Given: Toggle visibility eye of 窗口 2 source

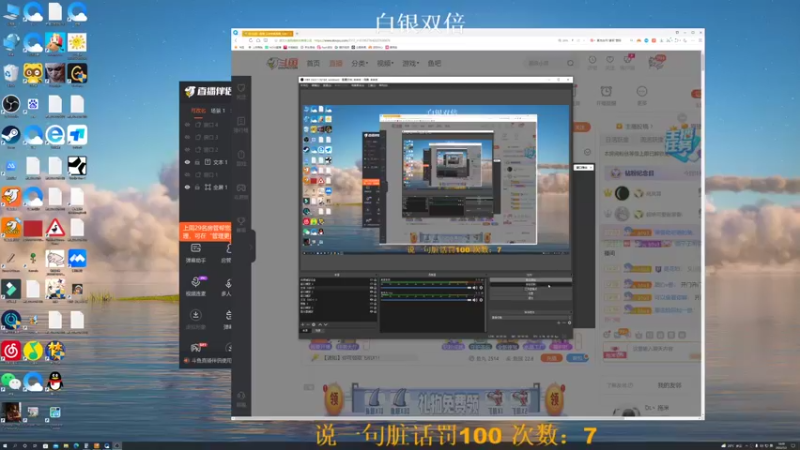Looking at the screenshot, I should (187, 149).
